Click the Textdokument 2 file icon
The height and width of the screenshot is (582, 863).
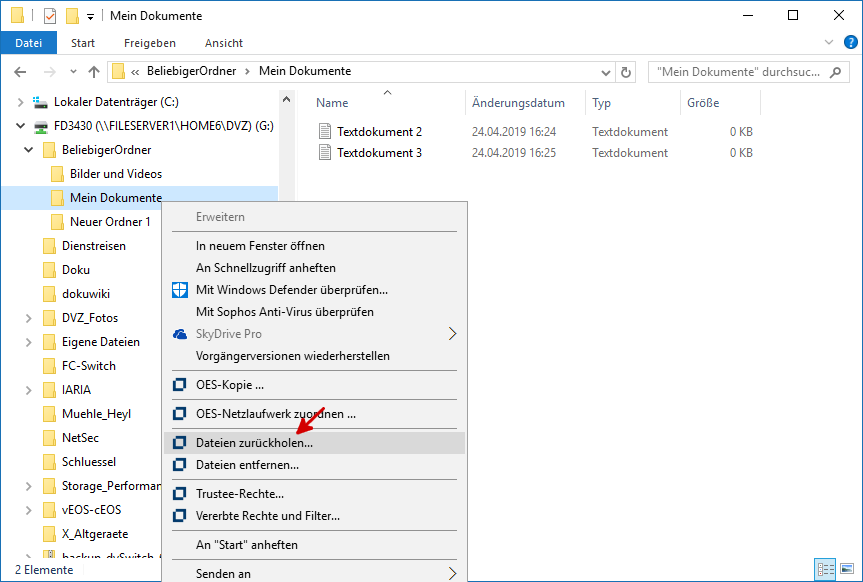(x=324, y=132)
